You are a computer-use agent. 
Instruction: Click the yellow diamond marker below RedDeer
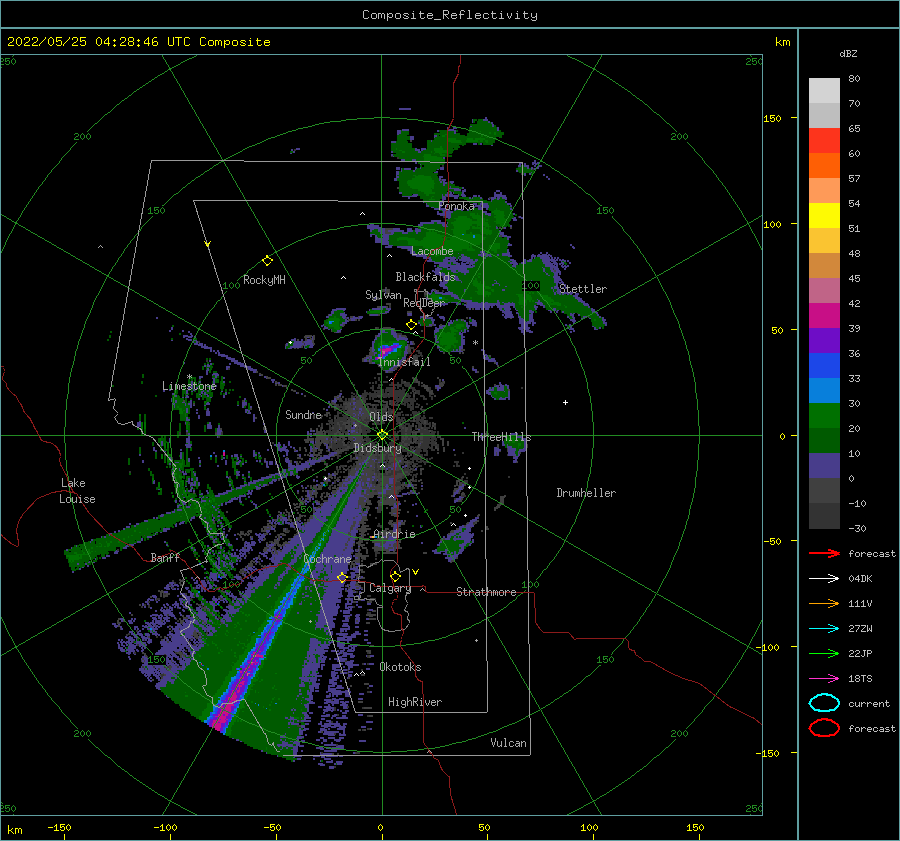pyautogui.click(x=411, y=325)
